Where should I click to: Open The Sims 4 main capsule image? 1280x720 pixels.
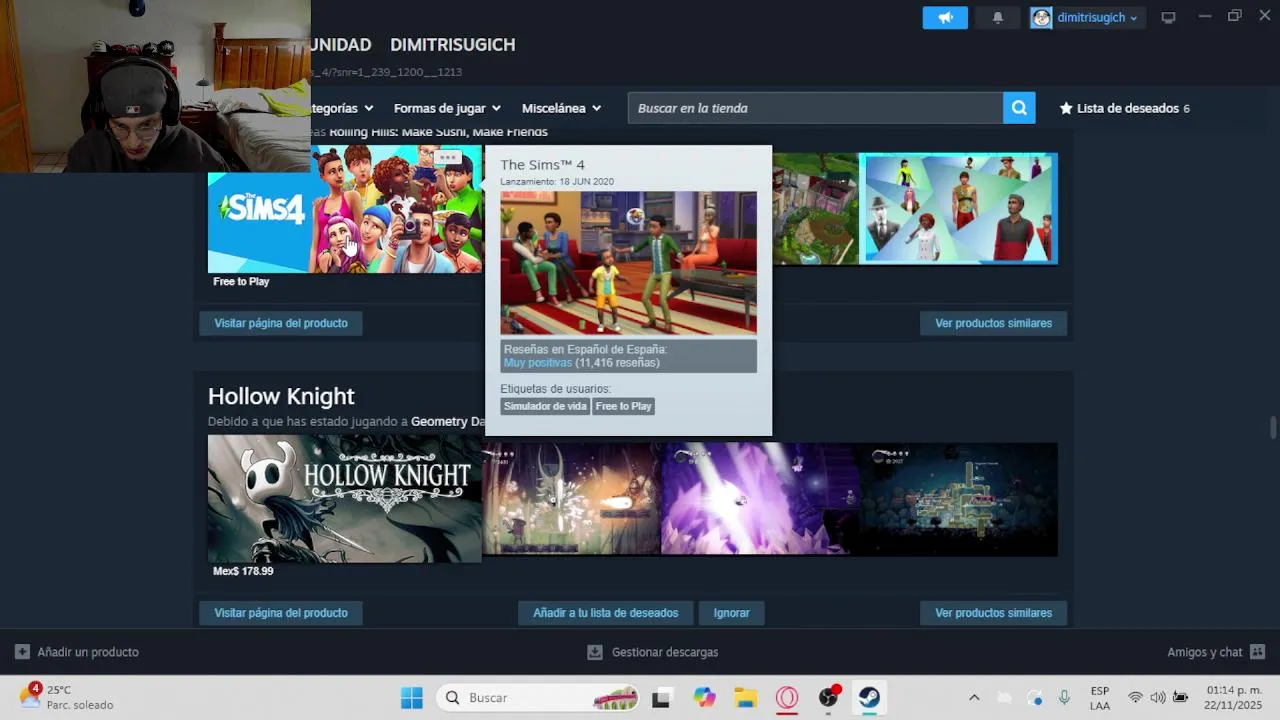pyautogui.click(x=345, y=209)
